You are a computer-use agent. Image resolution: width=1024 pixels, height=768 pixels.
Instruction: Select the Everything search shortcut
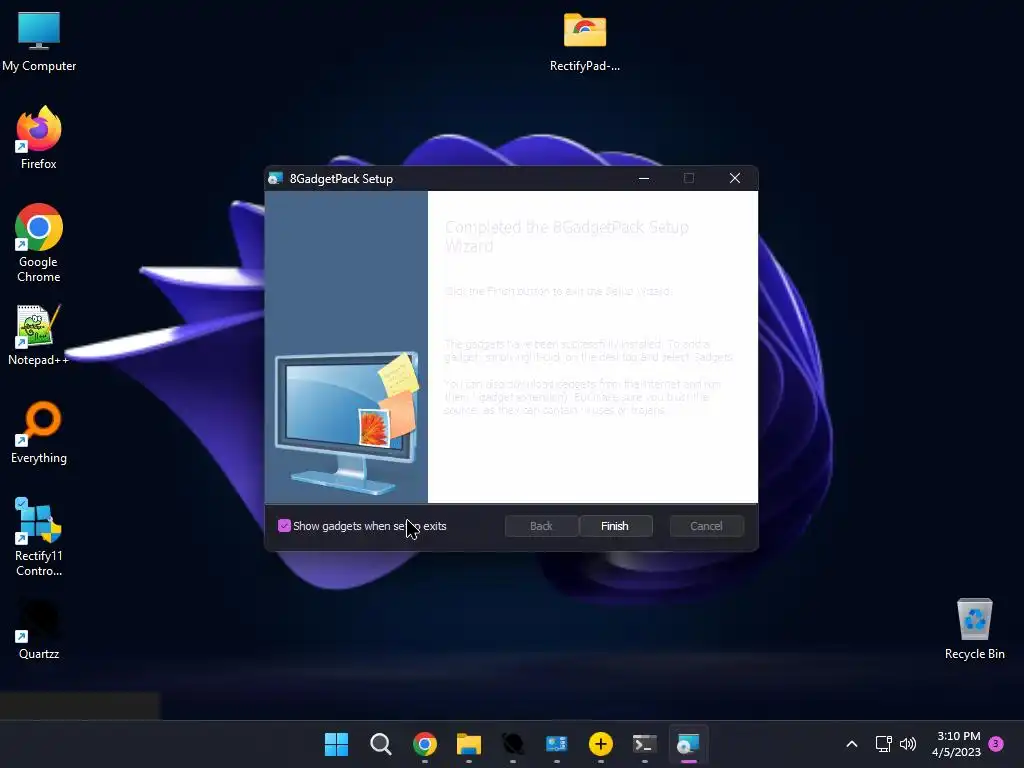[x=39, y=432]
